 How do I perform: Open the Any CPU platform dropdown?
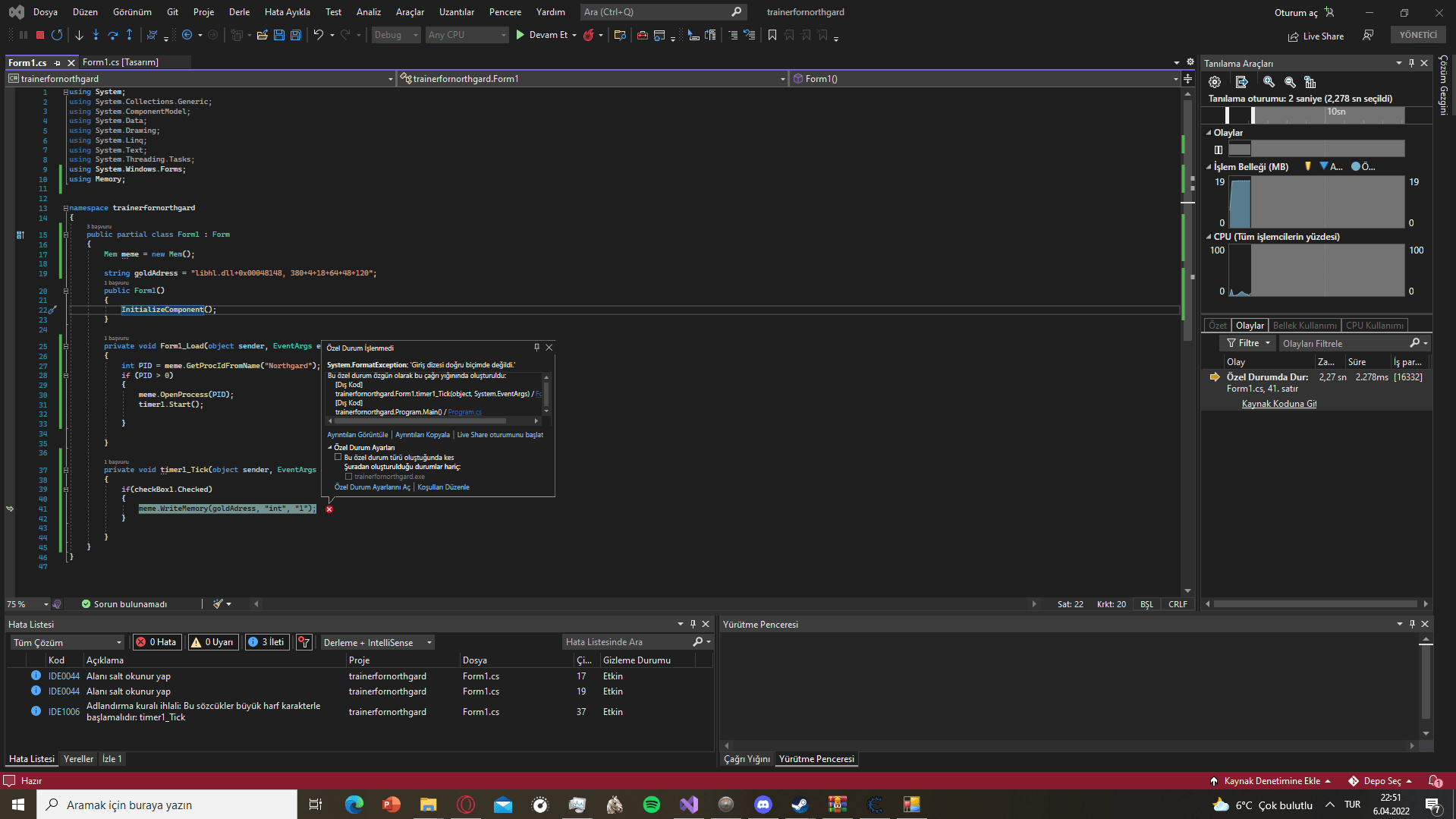pos(467,35)
